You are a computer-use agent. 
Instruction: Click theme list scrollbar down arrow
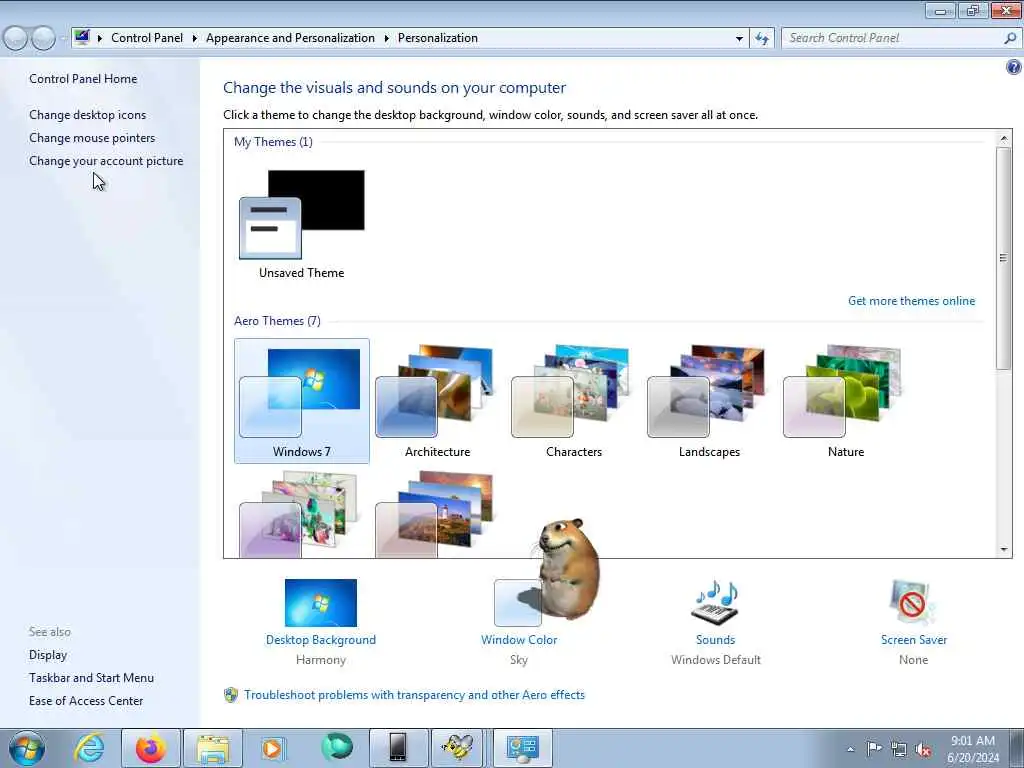(1004, 550)
